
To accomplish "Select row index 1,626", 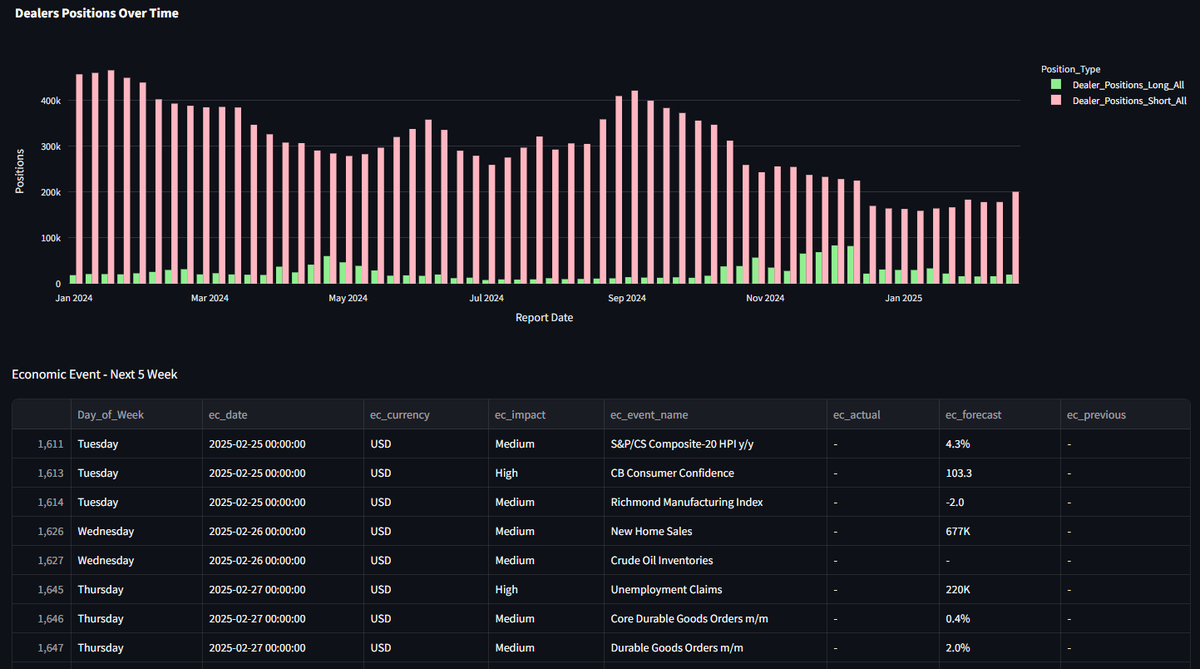I will 41,531.
